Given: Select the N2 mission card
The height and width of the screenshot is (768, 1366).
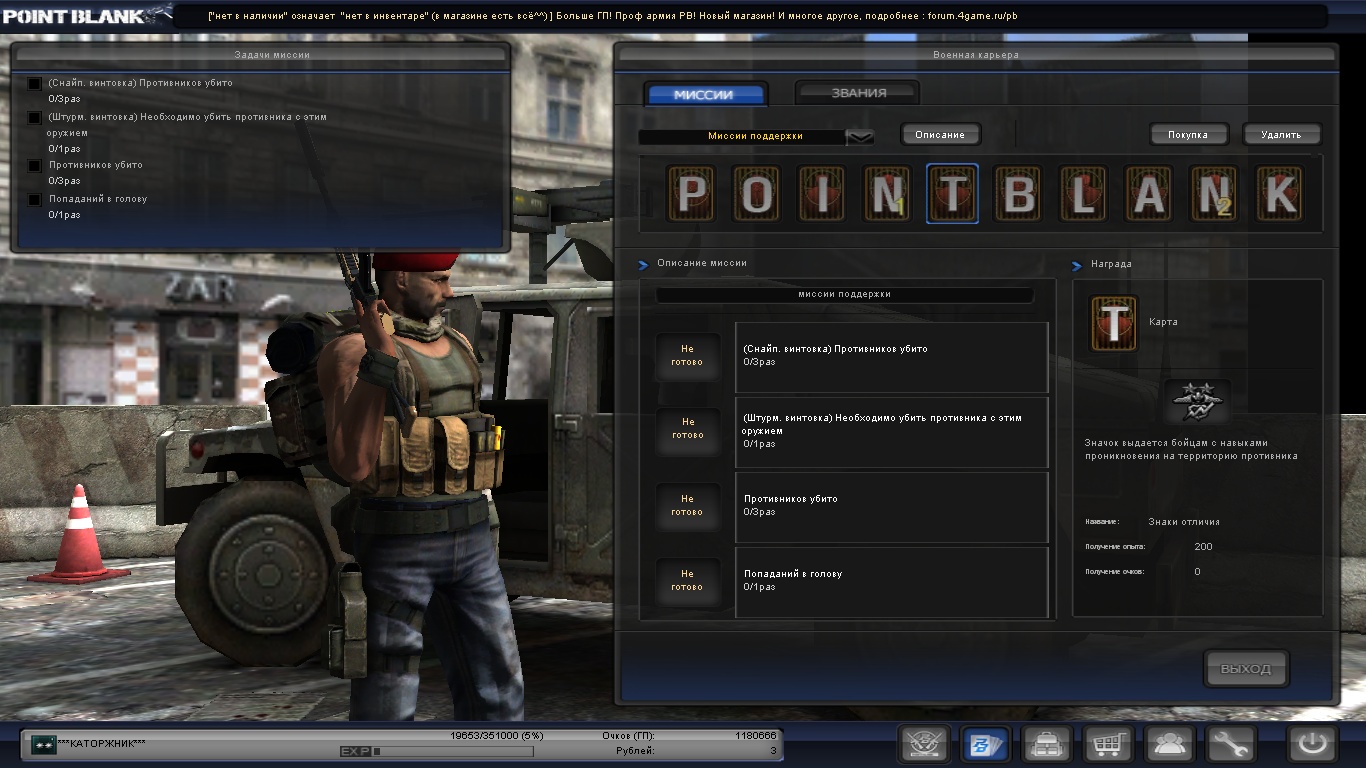Looking at the screenshot, I should pos(1214,194).
